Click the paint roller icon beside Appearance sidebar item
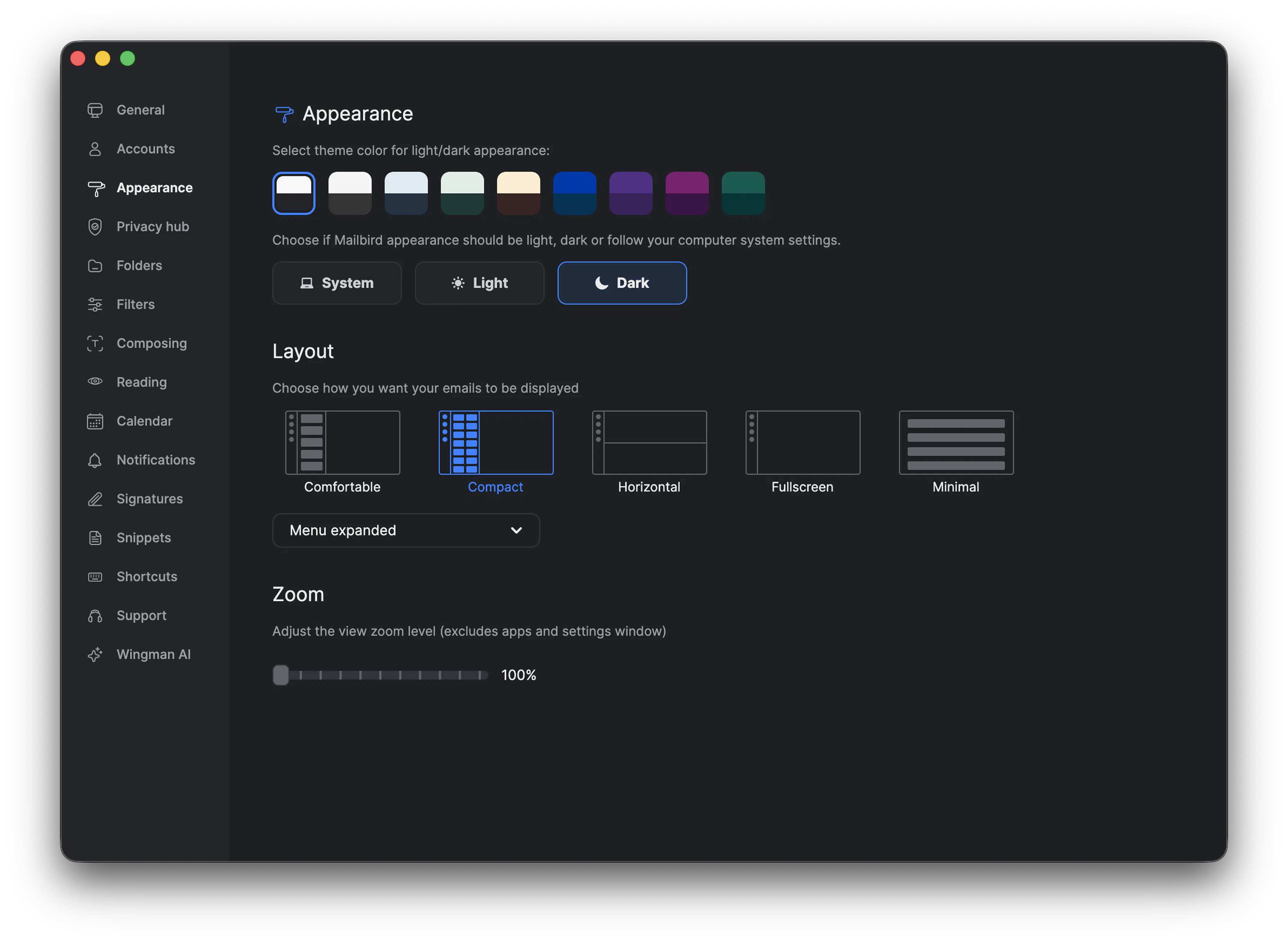Screen dimensions: 1288x942 point(96,188)
